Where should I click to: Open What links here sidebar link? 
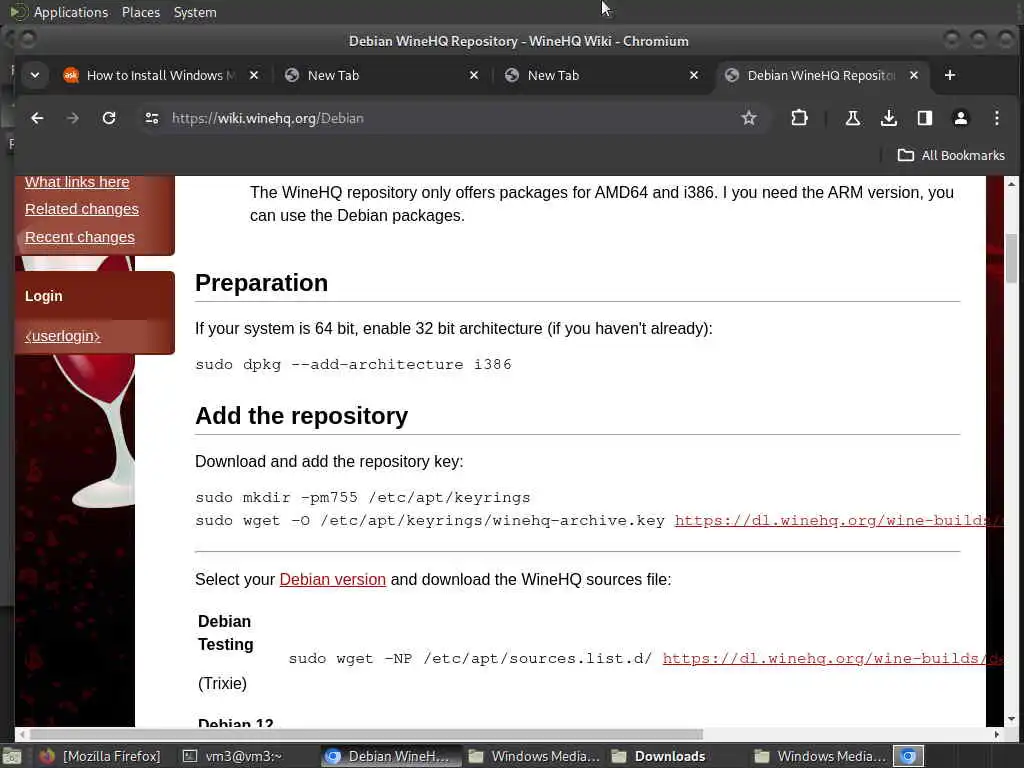click(77, 182)
